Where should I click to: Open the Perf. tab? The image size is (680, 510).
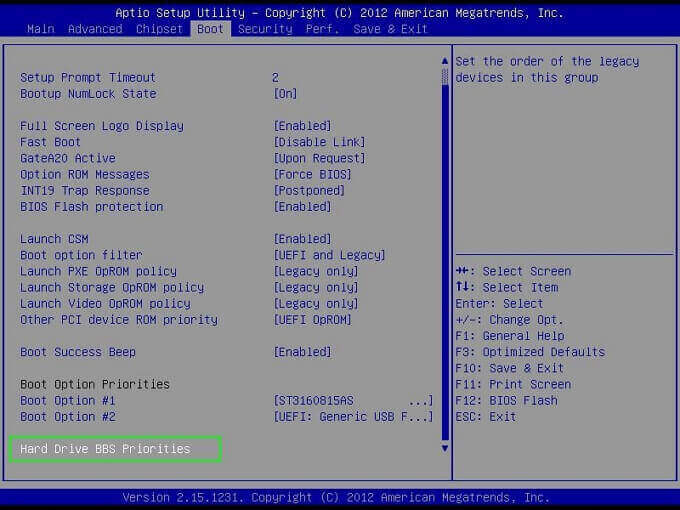click(x=322, y=29)
